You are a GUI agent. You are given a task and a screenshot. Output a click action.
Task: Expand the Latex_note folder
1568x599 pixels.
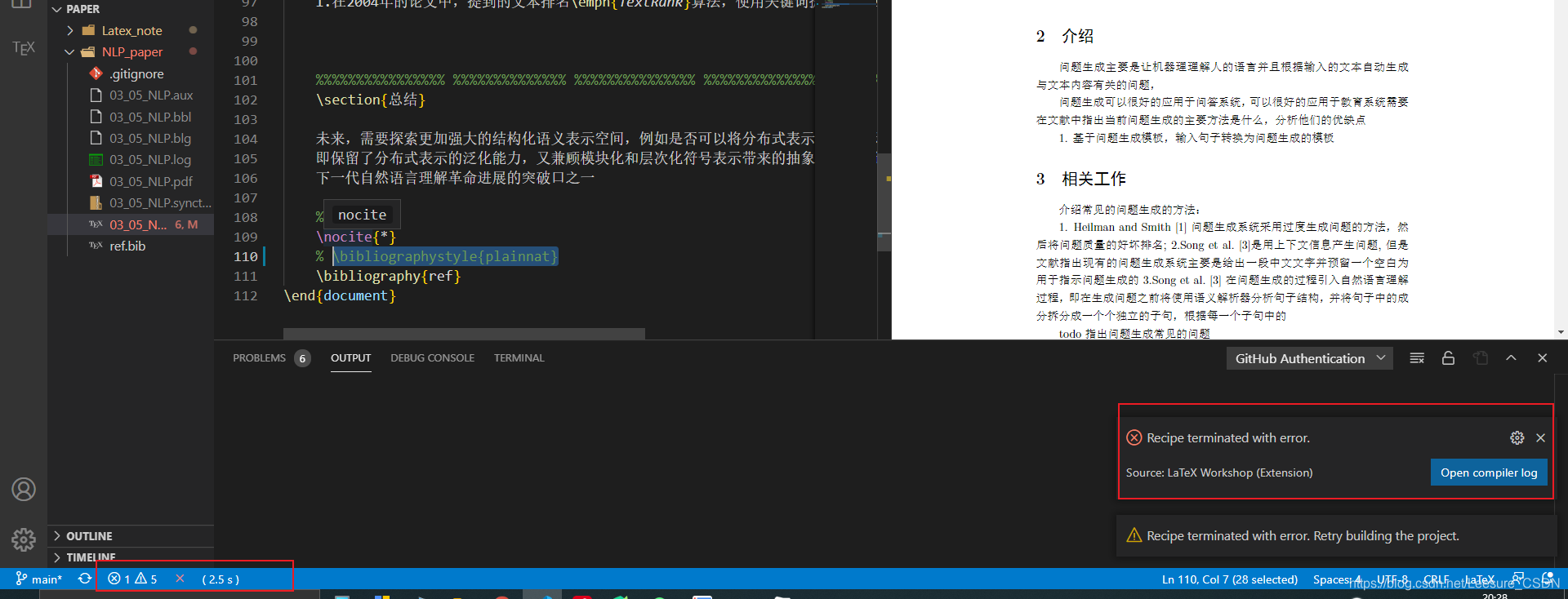[131, 30]
